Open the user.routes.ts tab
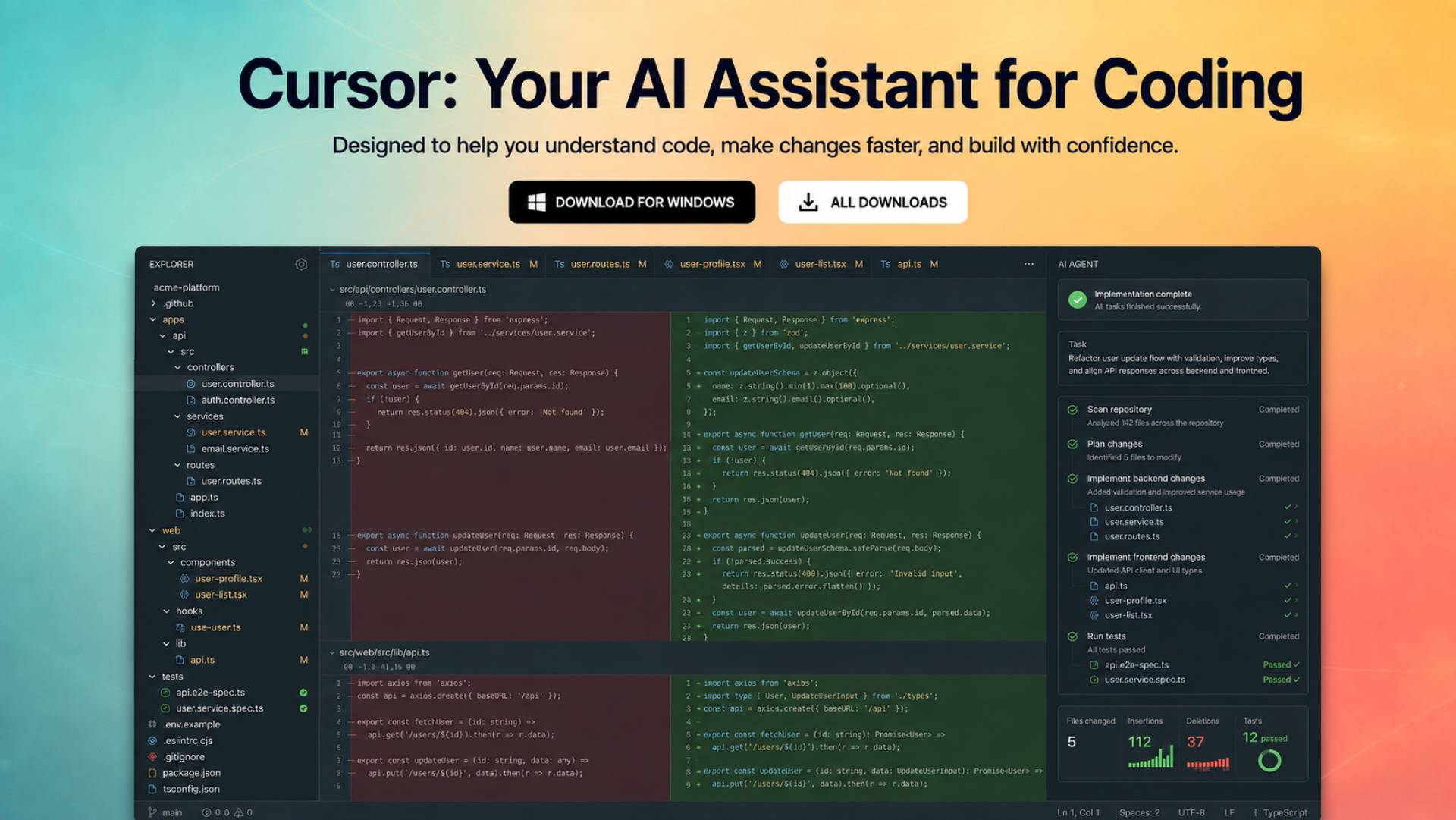Image resolution: width=1456 pixels, height=820 pixels. 600,264
